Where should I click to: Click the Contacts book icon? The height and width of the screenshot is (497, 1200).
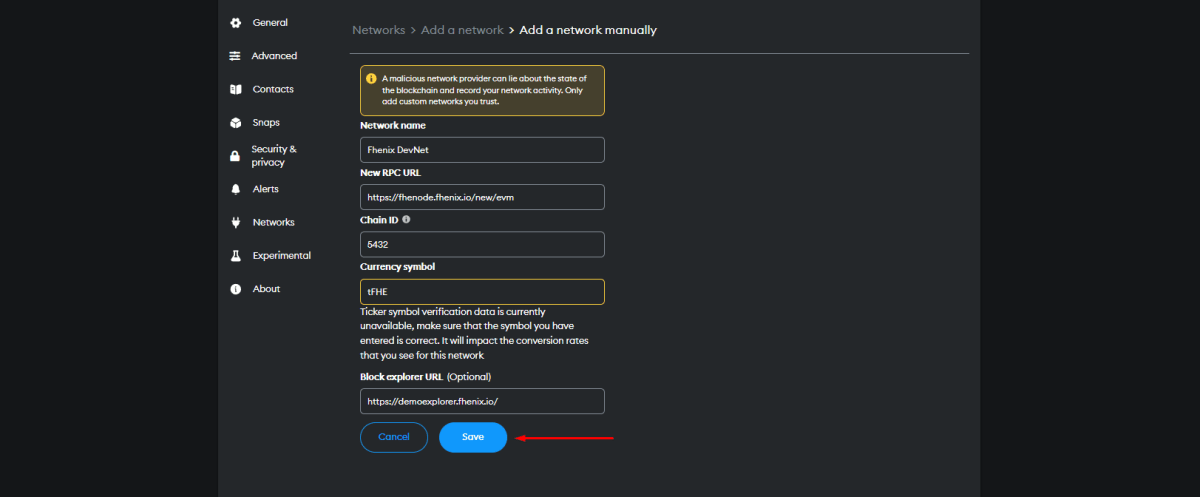point(235,89)
